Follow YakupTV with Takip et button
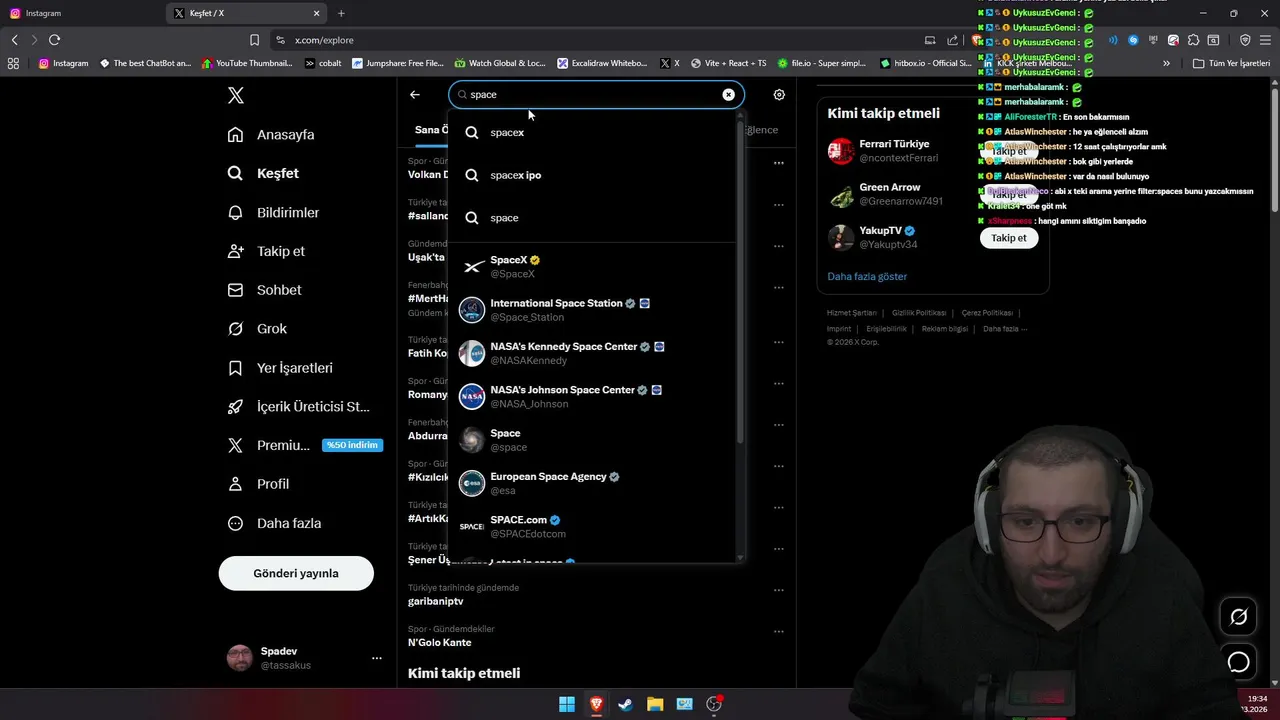This screenshot has width=1280, height=720. [1009, 238]
